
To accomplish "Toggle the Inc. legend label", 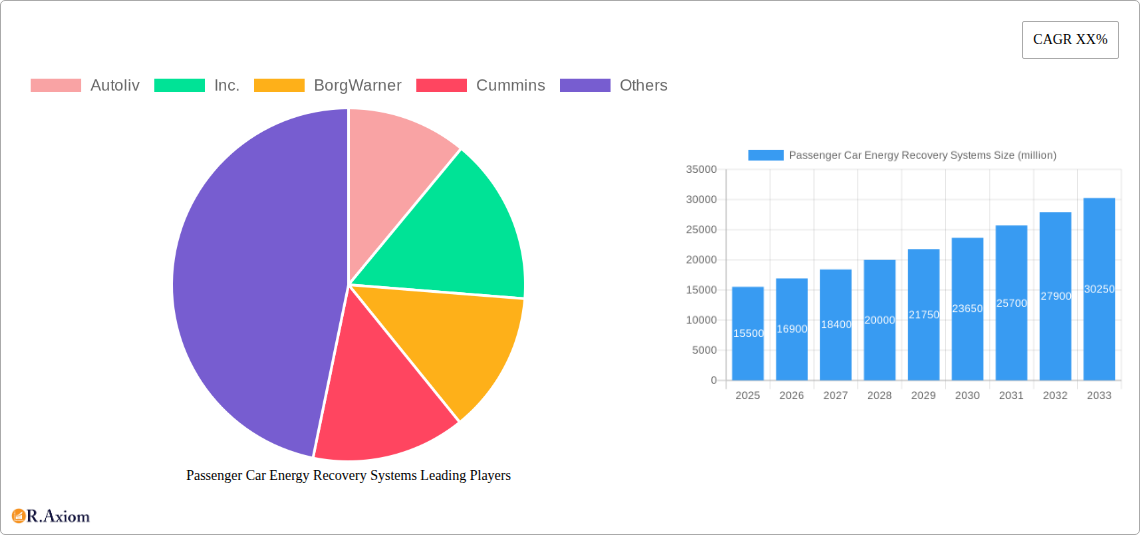I will [227, 86].
